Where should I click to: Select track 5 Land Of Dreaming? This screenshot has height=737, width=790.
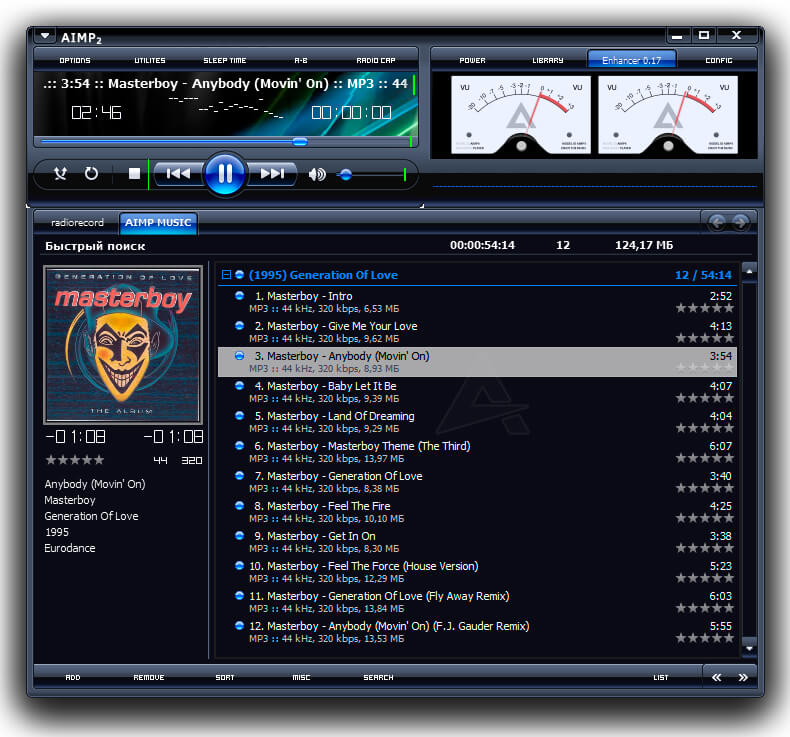click(x=477, y=422)
